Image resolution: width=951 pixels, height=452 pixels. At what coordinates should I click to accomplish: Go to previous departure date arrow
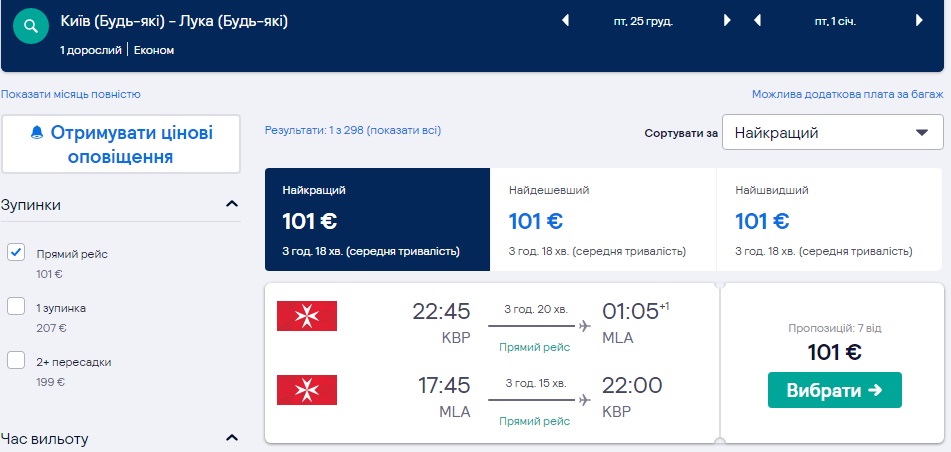click(565, 20)
